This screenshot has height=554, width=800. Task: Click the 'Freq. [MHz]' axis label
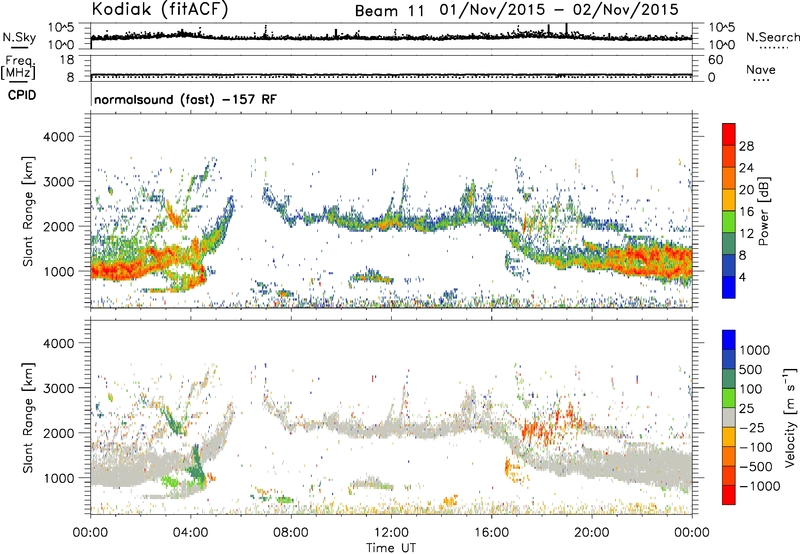tap(18, 67)
